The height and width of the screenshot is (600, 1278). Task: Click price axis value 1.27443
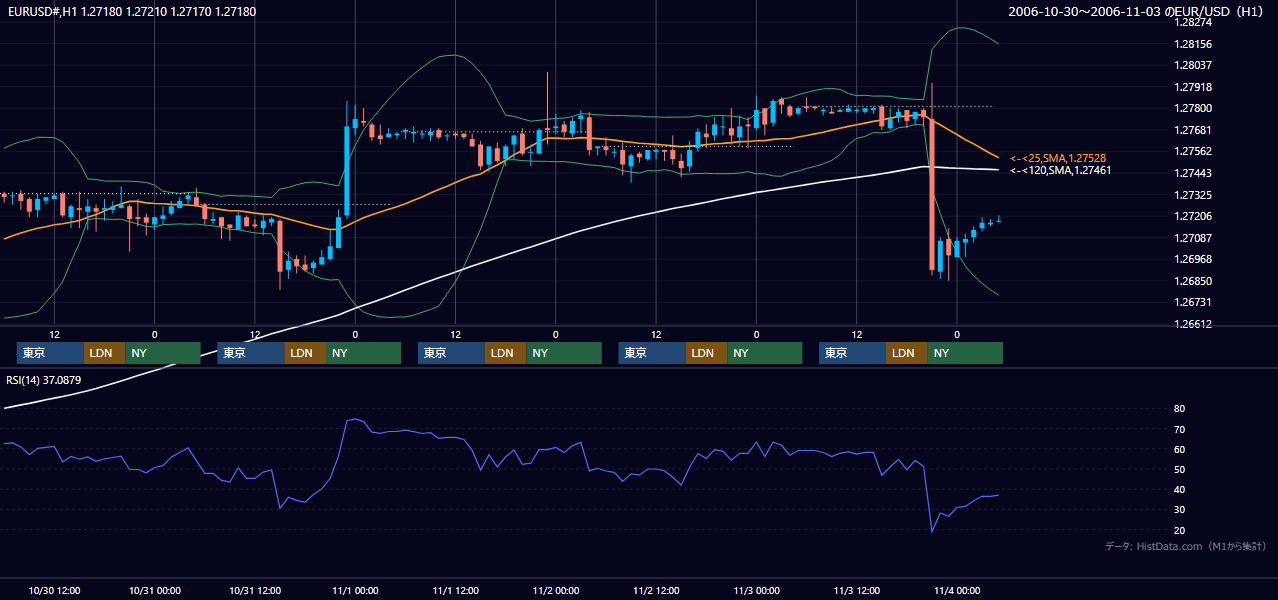tap(1194, 173)
